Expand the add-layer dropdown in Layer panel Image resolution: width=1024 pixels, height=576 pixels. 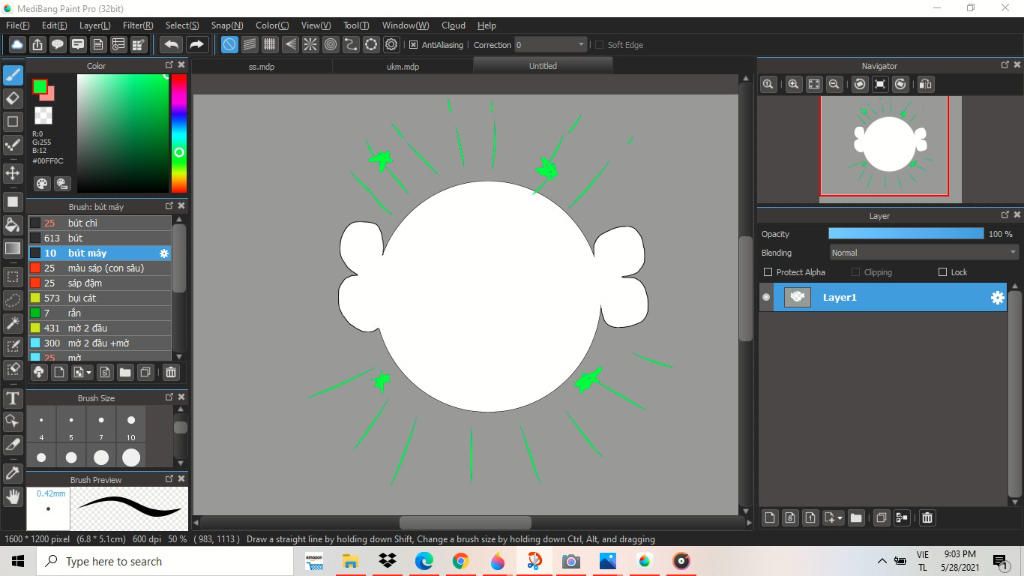(840, 519)
